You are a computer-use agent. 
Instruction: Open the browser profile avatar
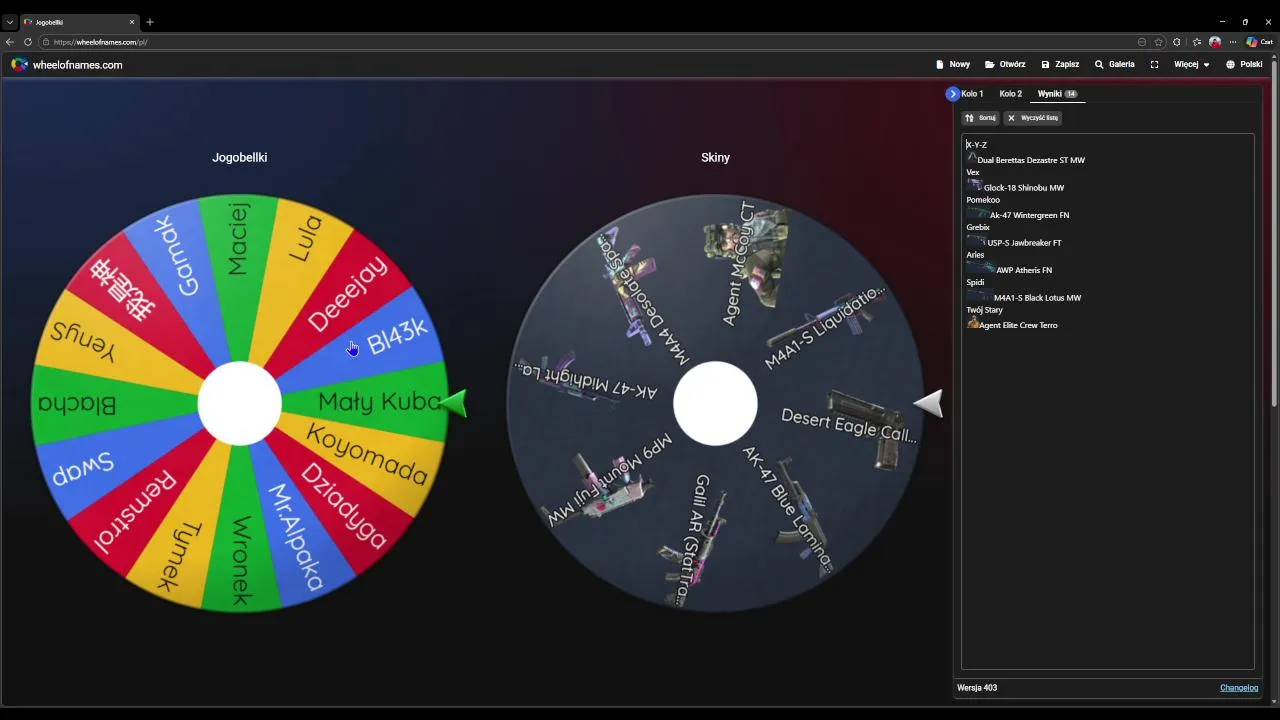(x=1215, y=42)
